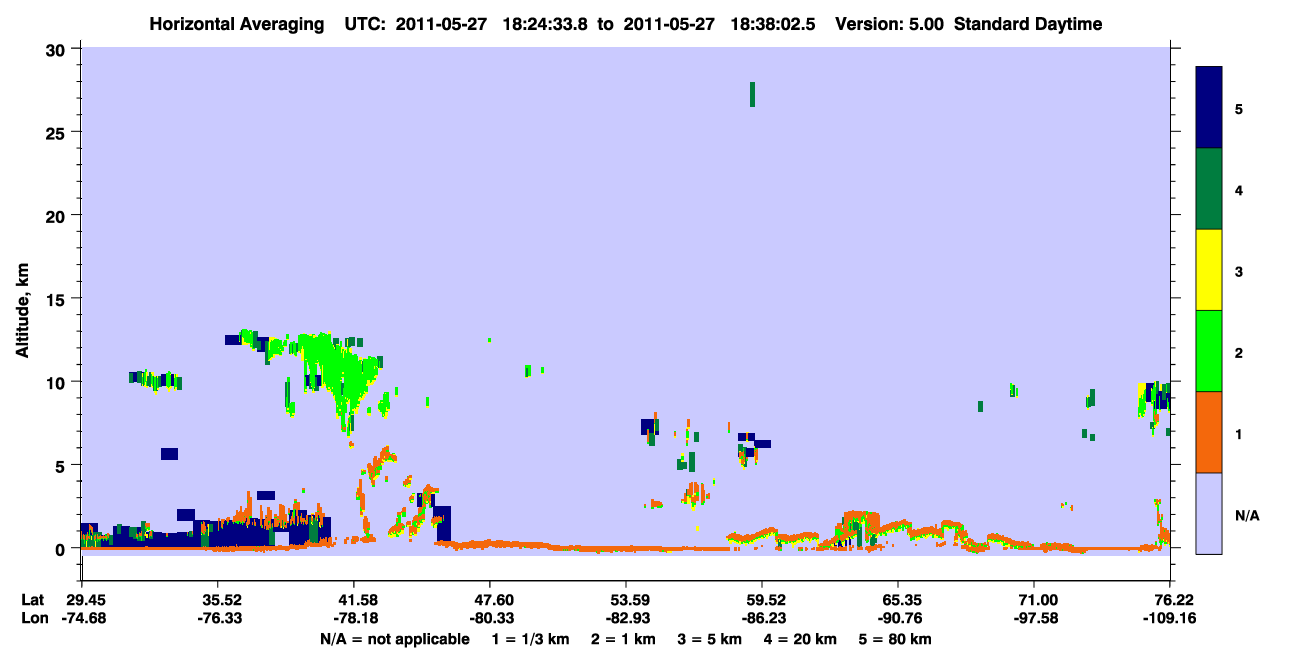The width and height of the screenshot is (1300, 667).
Task: Click the 'Lon' row label
Action: 33,618
